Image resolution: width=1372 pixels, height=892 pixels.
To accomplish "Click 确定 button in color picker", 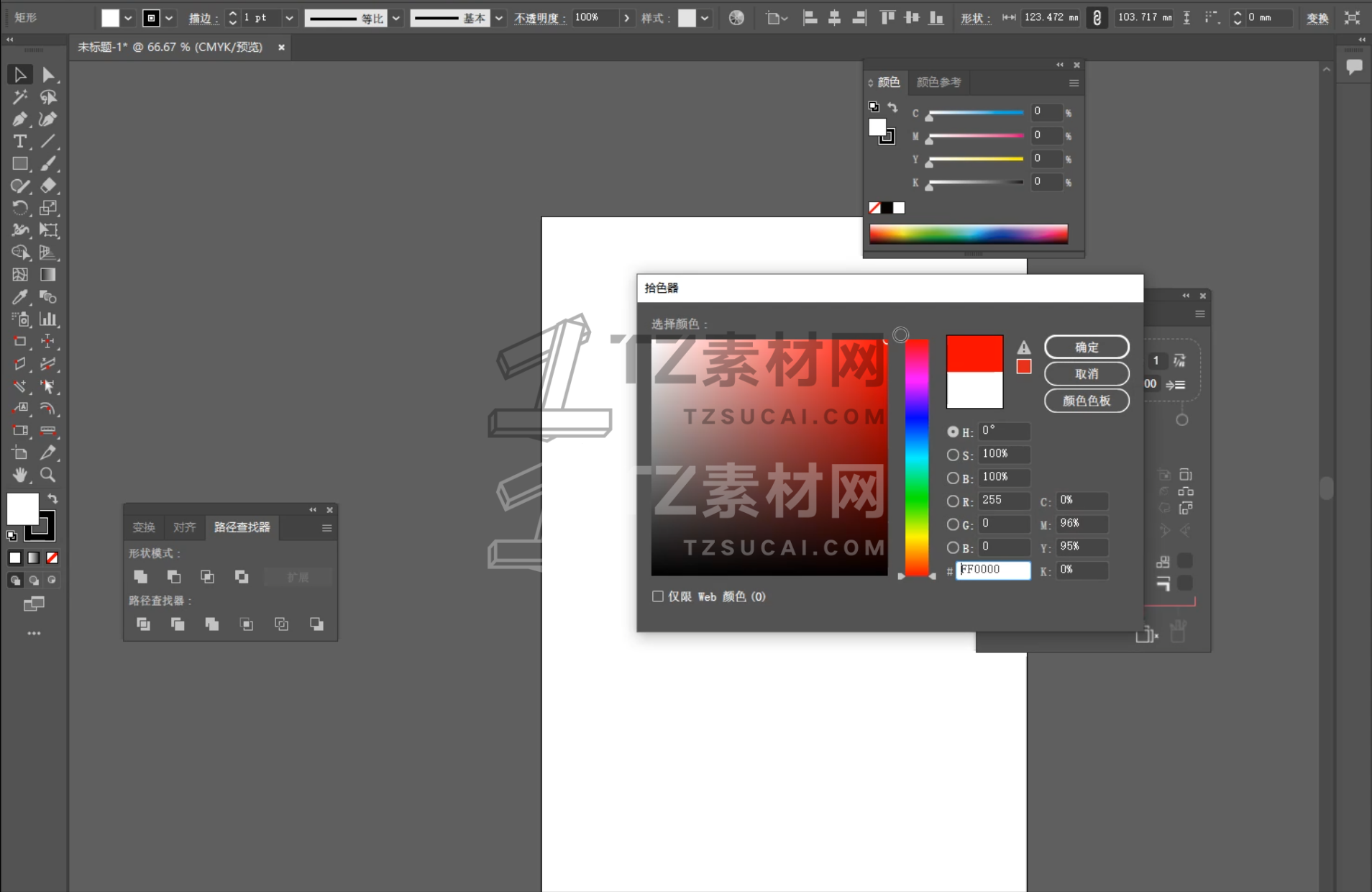I will (x=1087, y=347).
